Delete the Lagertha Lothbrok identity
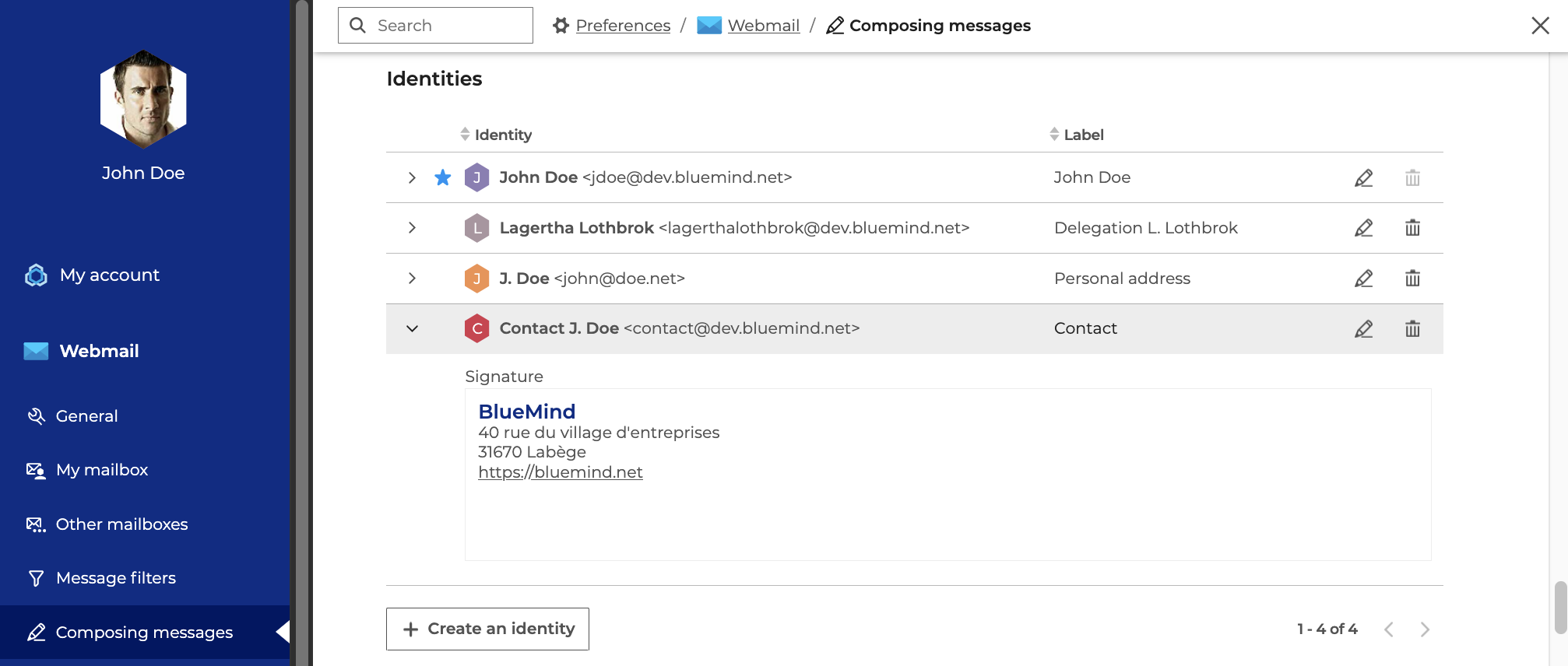This screenshot has height=666, width=1568. 1412,228
